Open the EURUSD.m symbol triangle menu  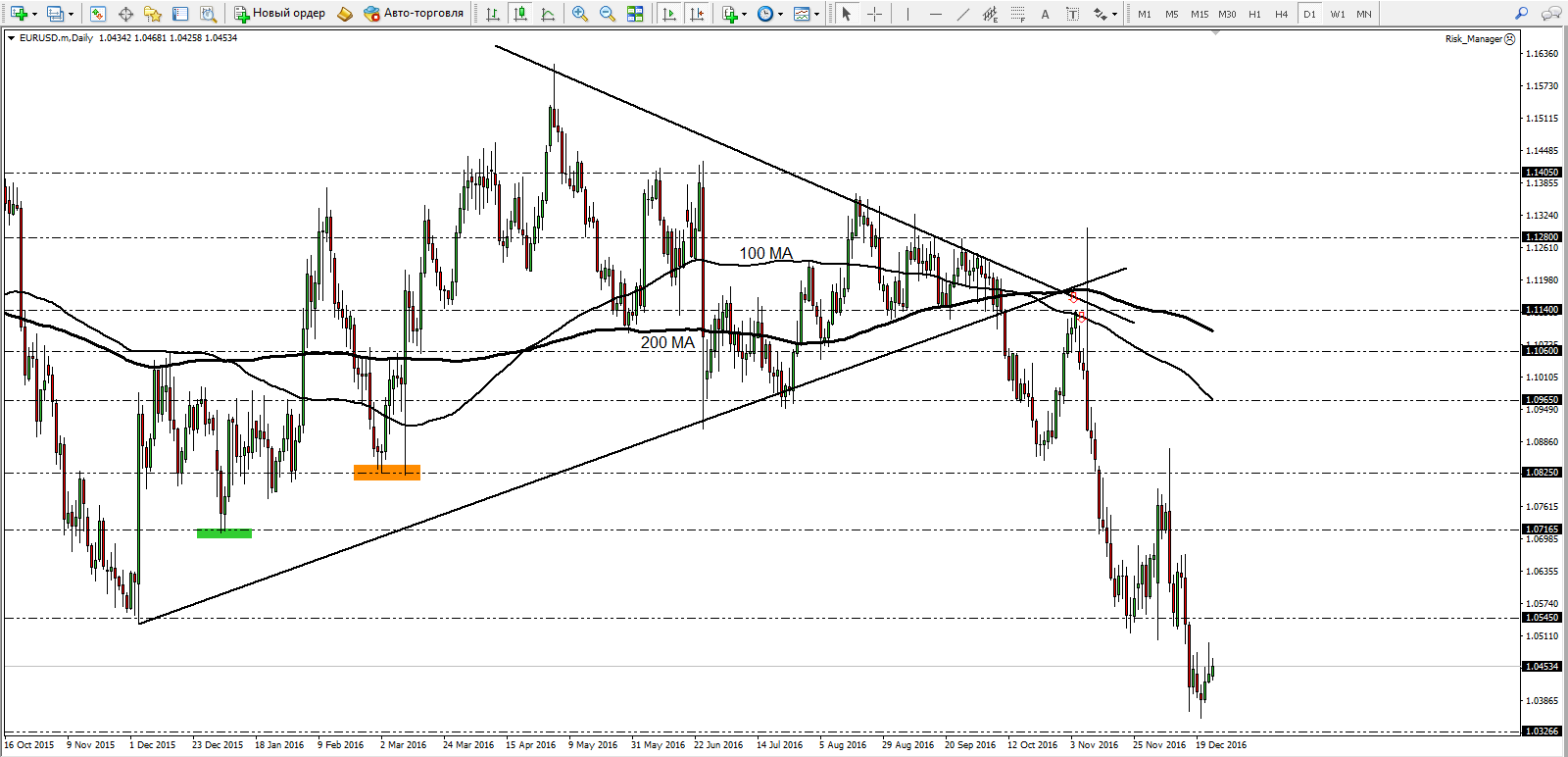[11, 38]
